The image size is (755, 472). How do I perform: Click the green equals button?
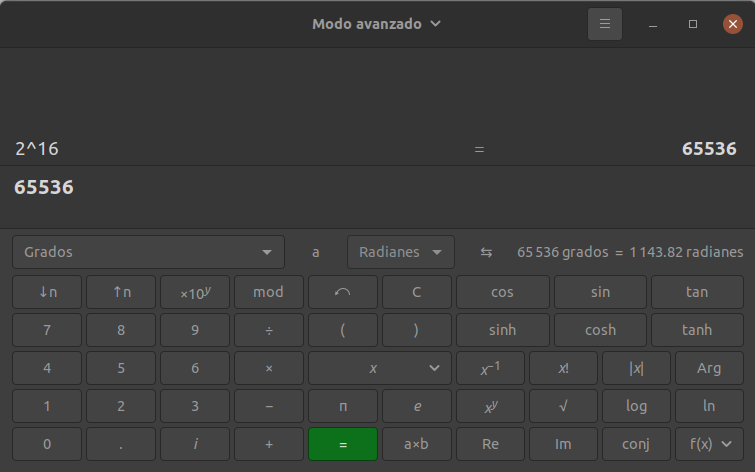click(342, 444)
